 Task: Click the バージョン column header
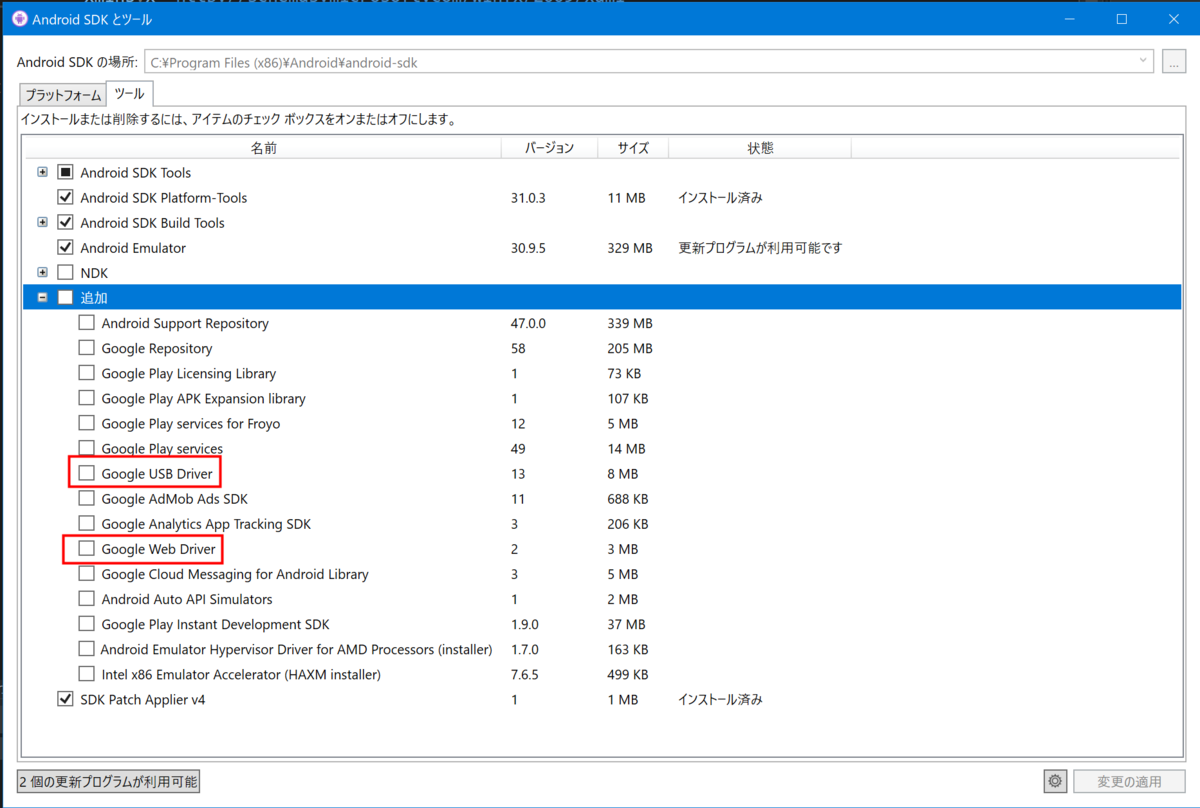[x=550, y=148]
